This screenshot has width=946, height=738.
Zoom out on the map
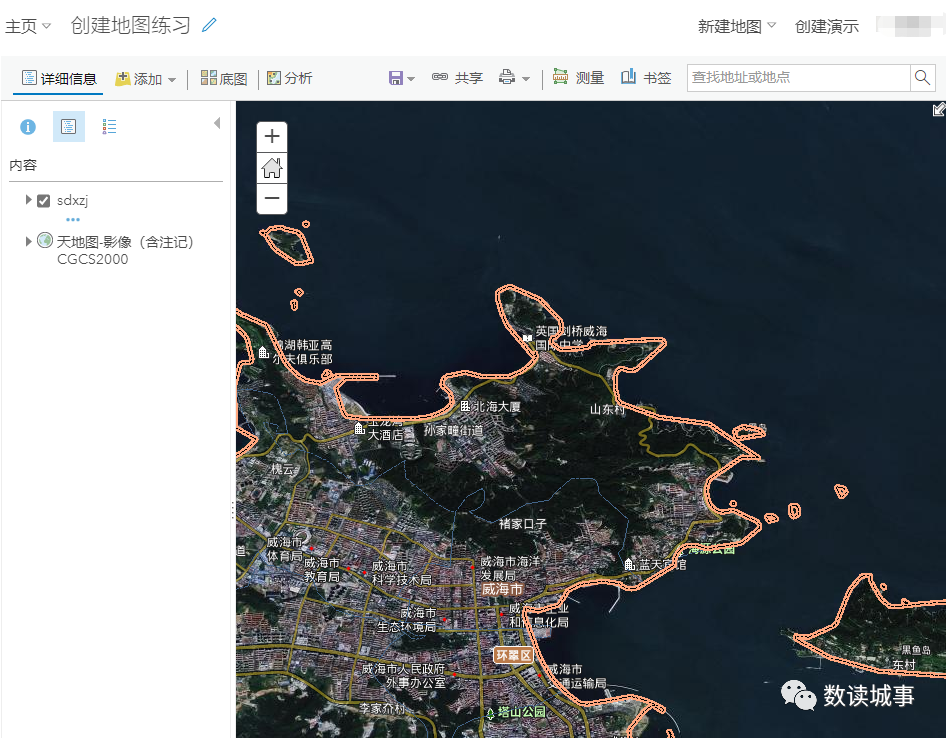click(x=272, y=199)
